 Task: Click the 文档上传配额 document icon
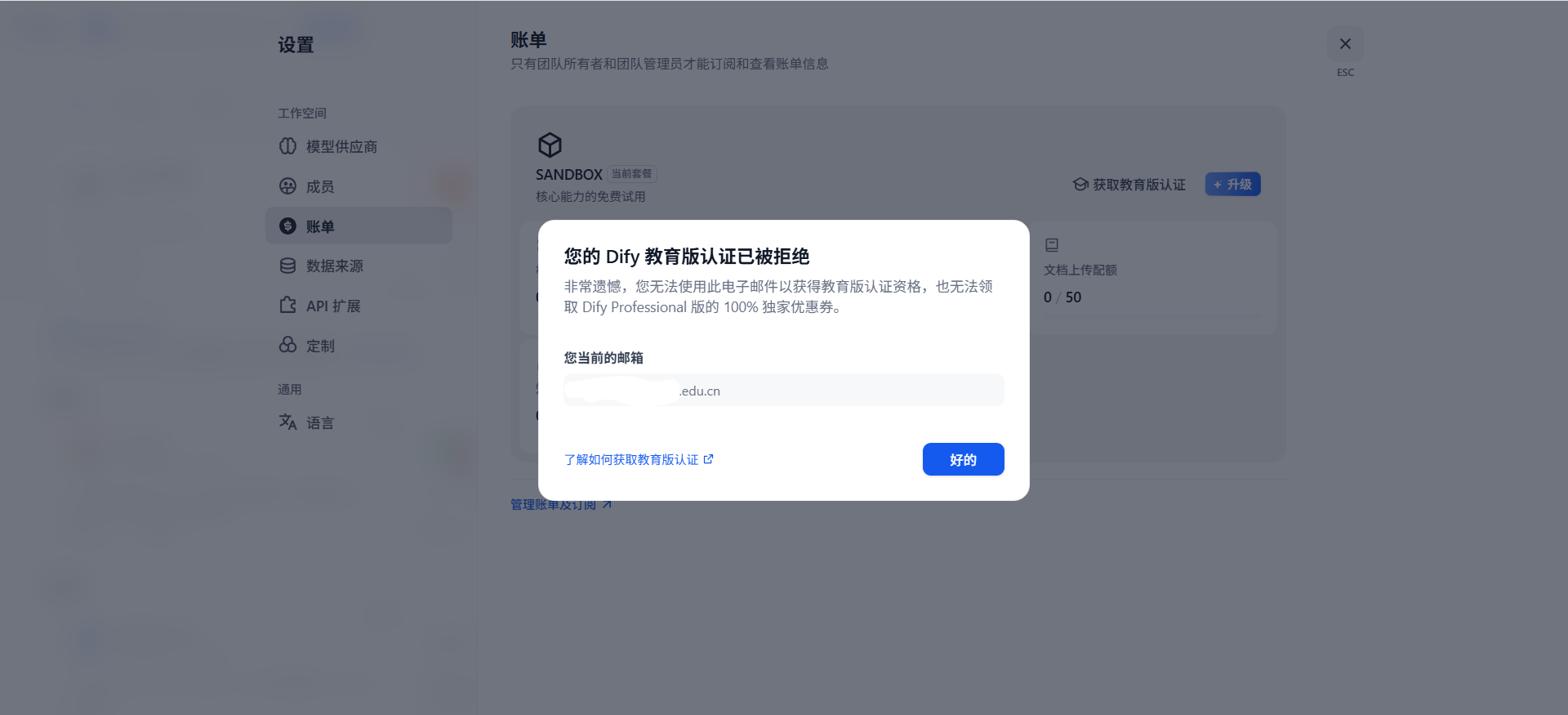pyautogui.click(x=1052, y=245)
